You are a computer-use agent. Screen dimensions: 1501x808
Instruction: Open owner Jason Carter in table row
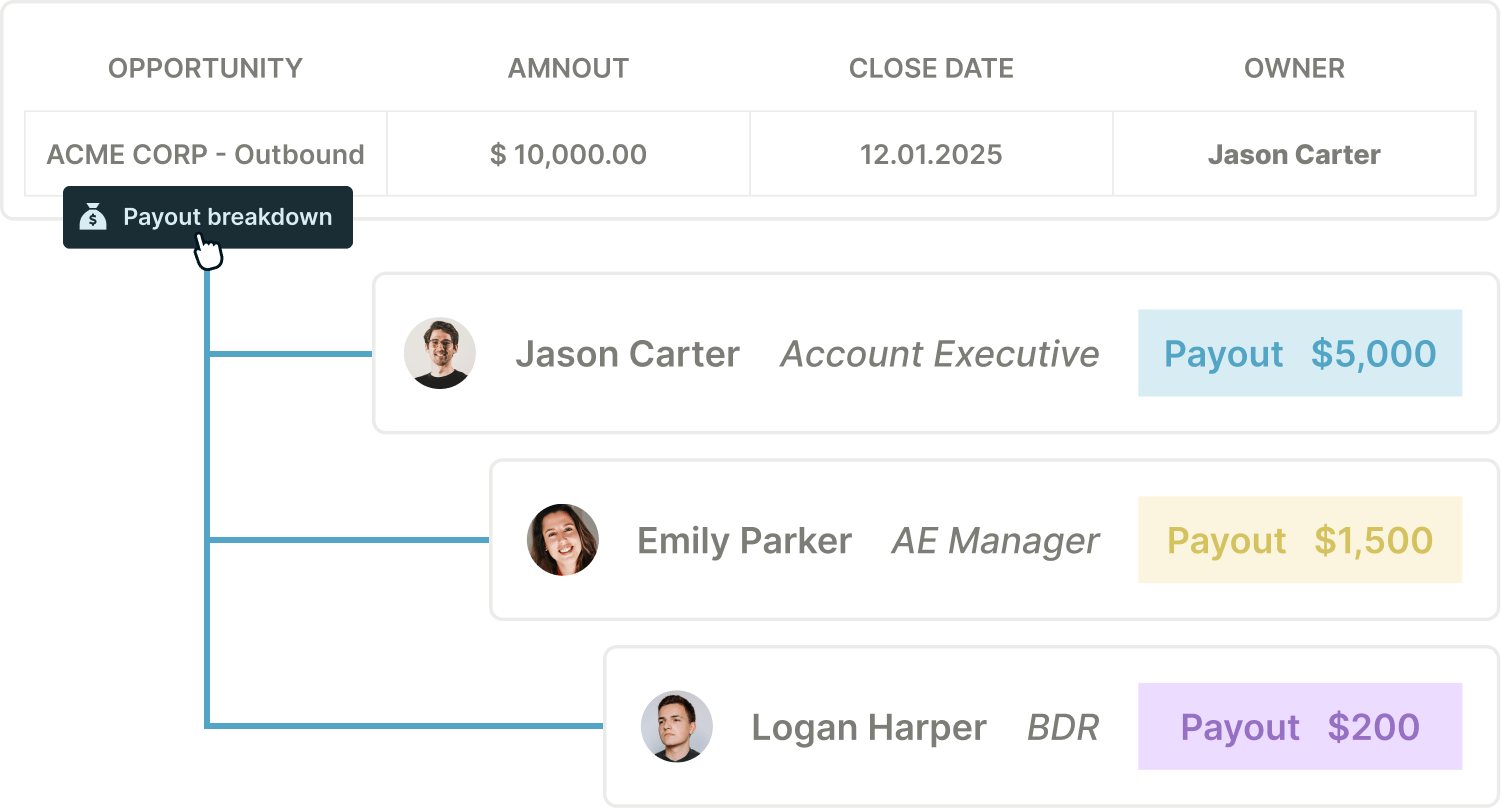click(x=1294, y=154)
